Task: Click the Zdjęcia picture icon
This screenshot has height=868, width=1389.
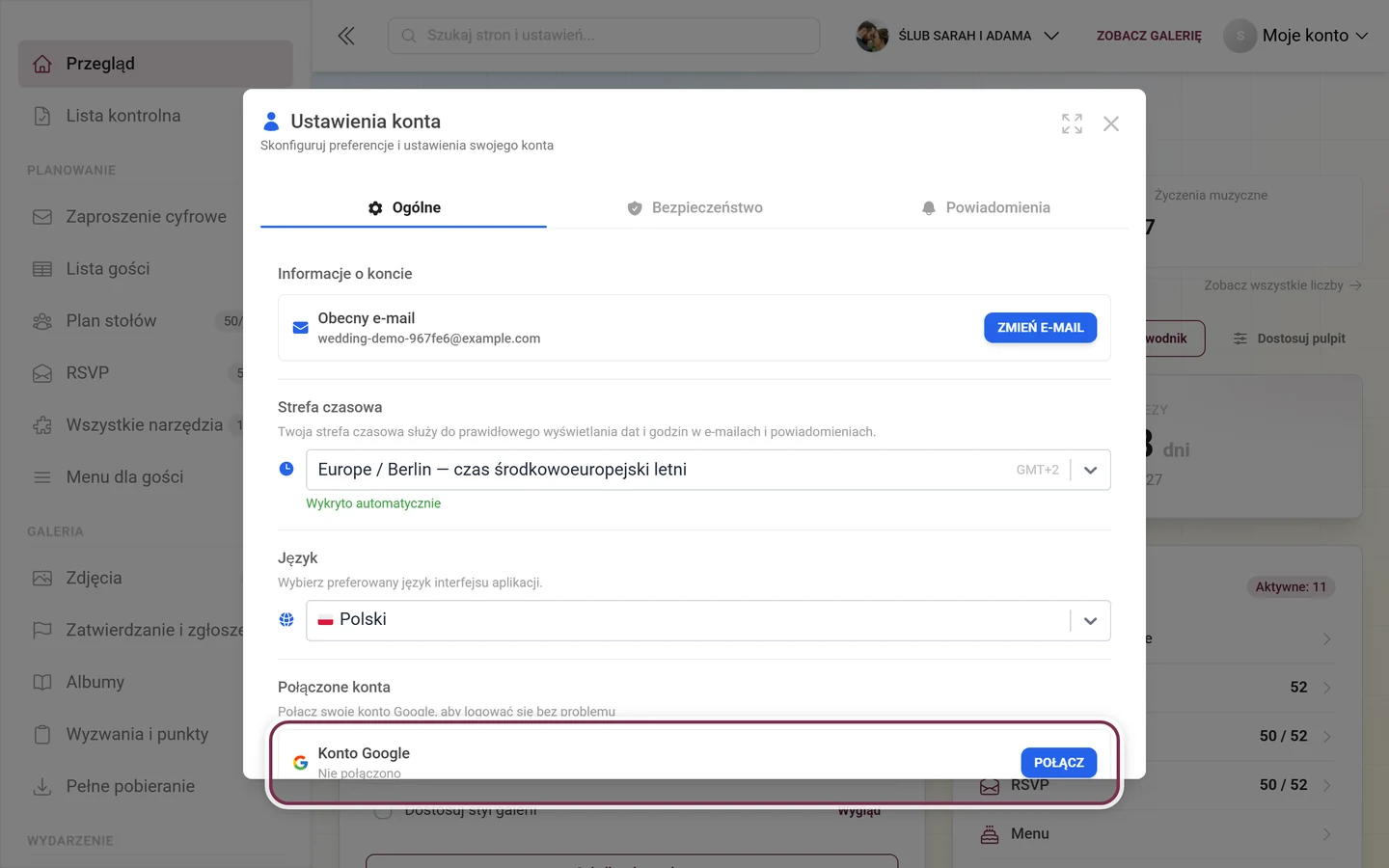Action: point(42,579)
